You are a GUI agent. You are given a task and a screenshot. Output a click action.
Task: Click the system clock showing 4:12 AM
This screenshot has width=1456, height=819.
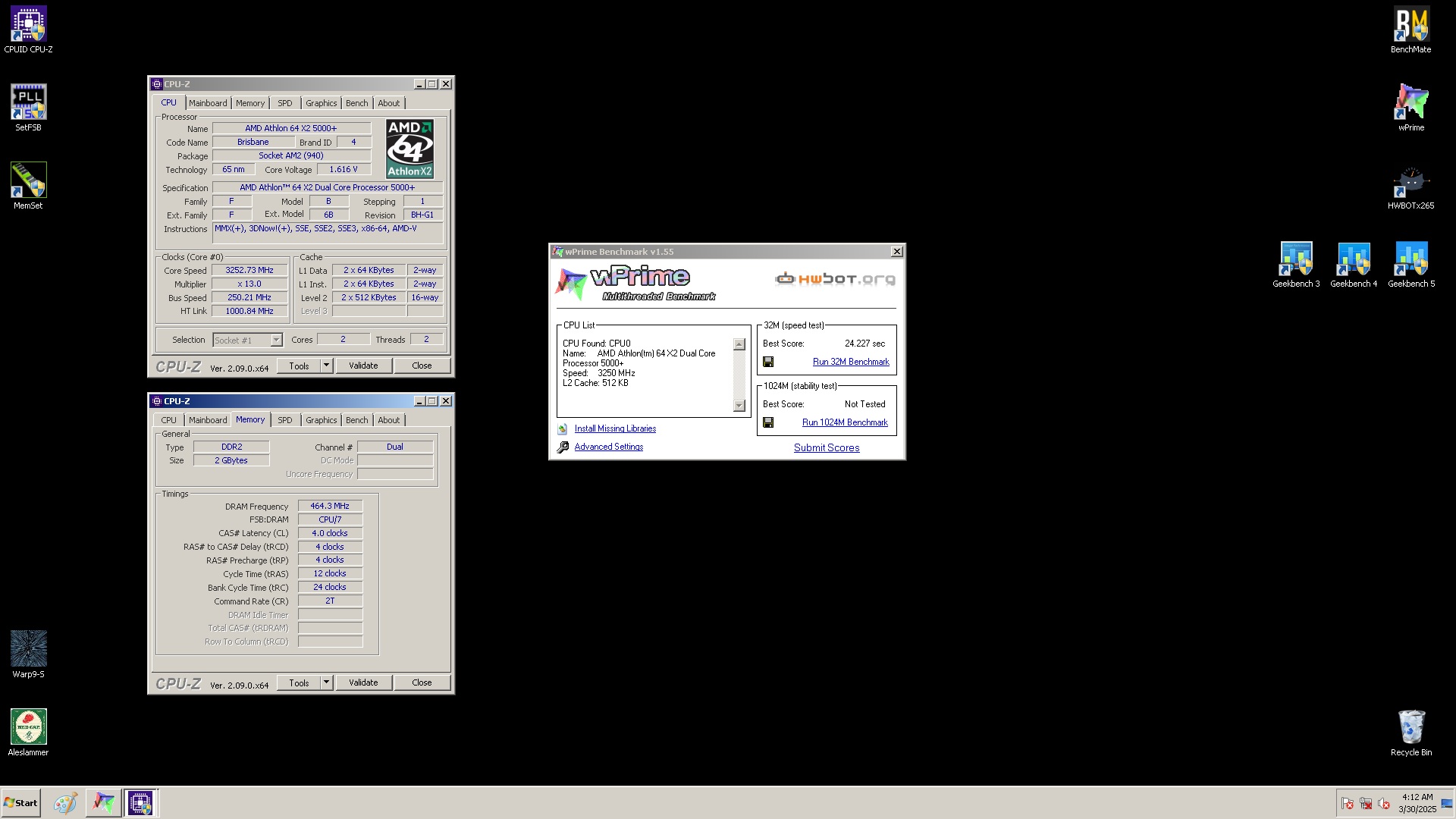point(1417,797)
